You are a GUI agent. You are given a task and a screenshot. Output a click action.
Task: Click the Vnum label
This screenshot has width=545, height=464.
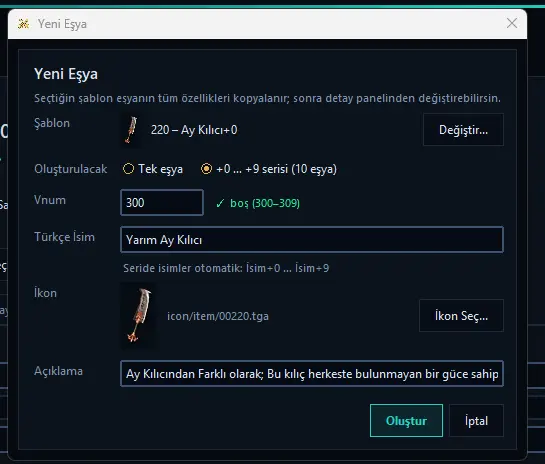click(50, 200)
